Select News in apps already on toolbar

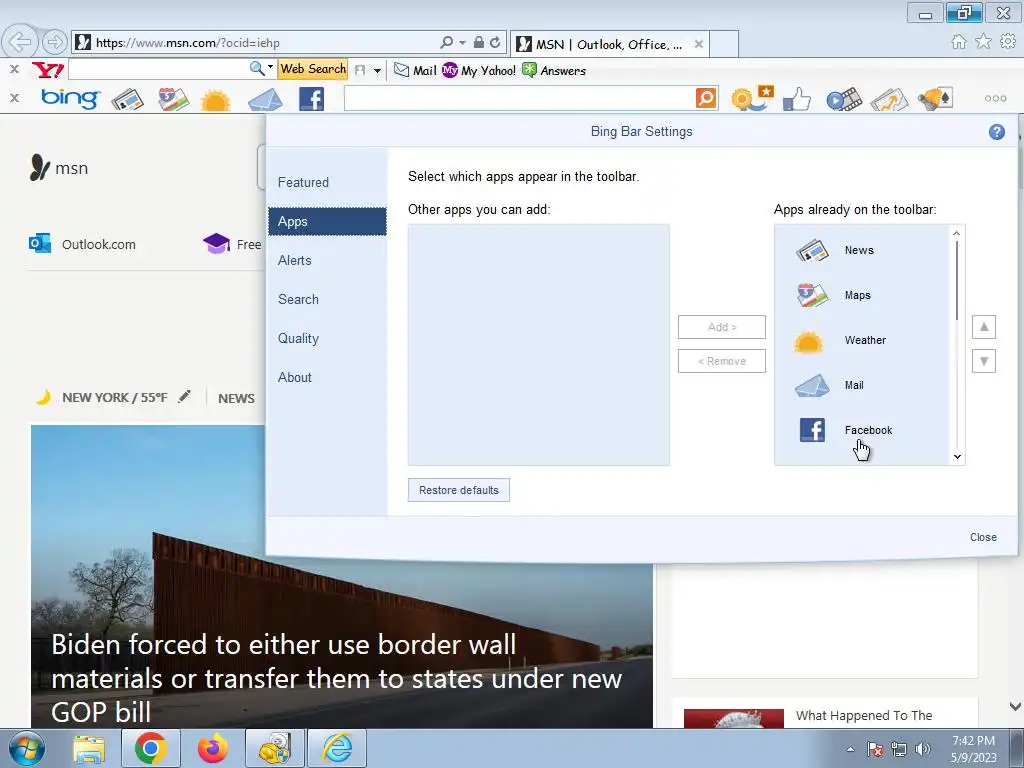coord(862,250)
